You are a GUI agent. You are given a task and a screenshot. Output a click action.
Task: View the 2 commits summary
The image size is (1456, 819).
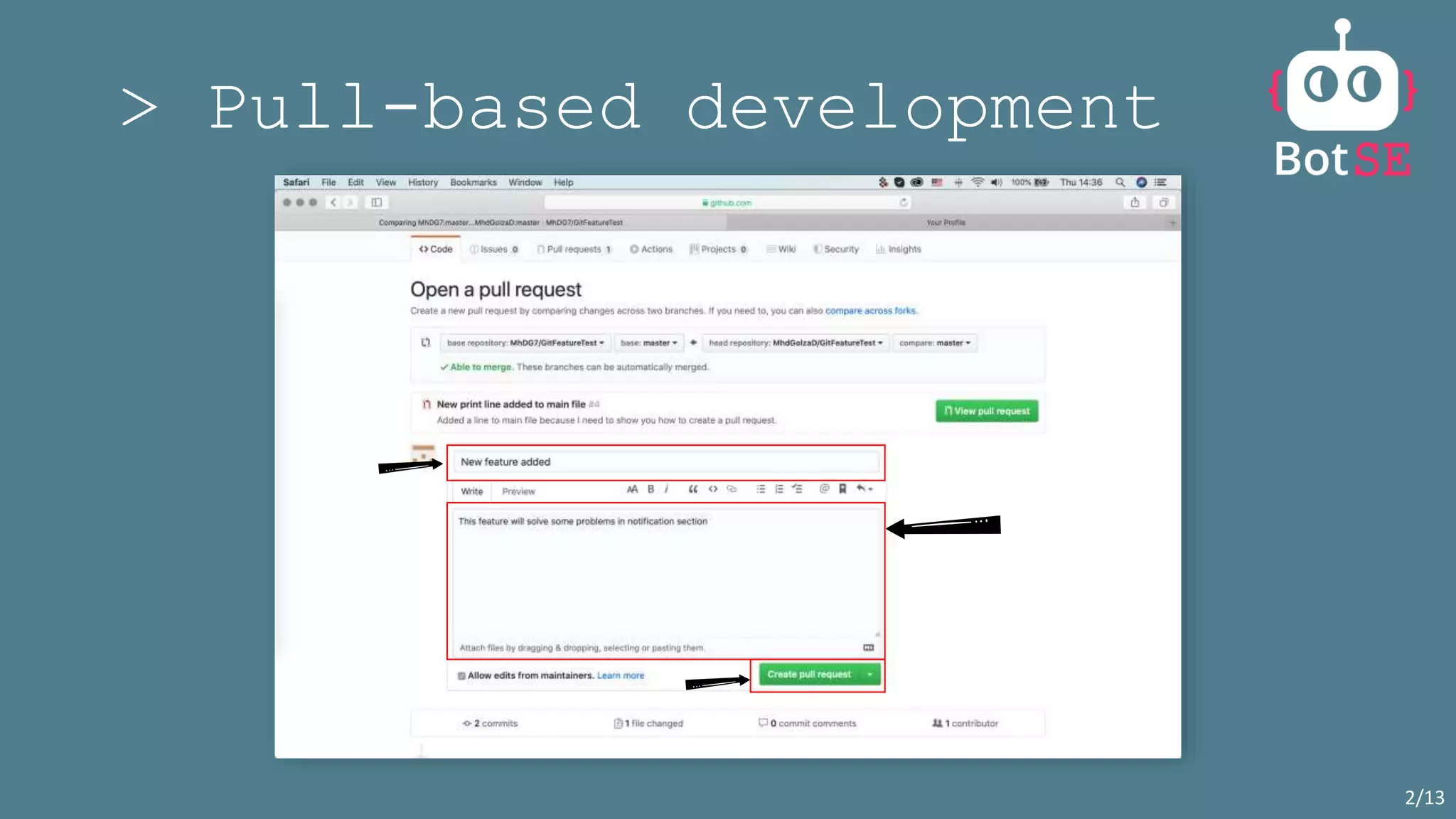pyautogui.click(x=491, y=724)
